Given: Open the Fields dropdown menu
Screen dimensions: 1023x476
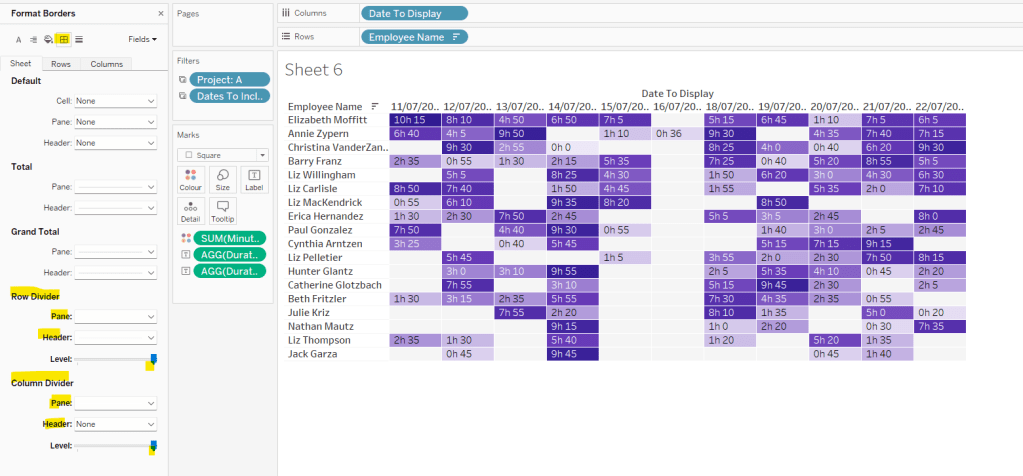Looking at the screenshot, I should pos(143,39).
